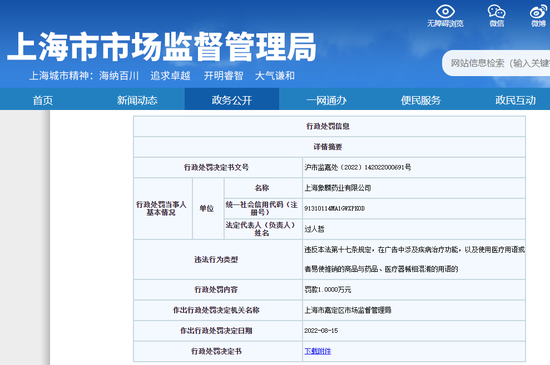Click the 下载附件 download link

[x=318, y=351]
